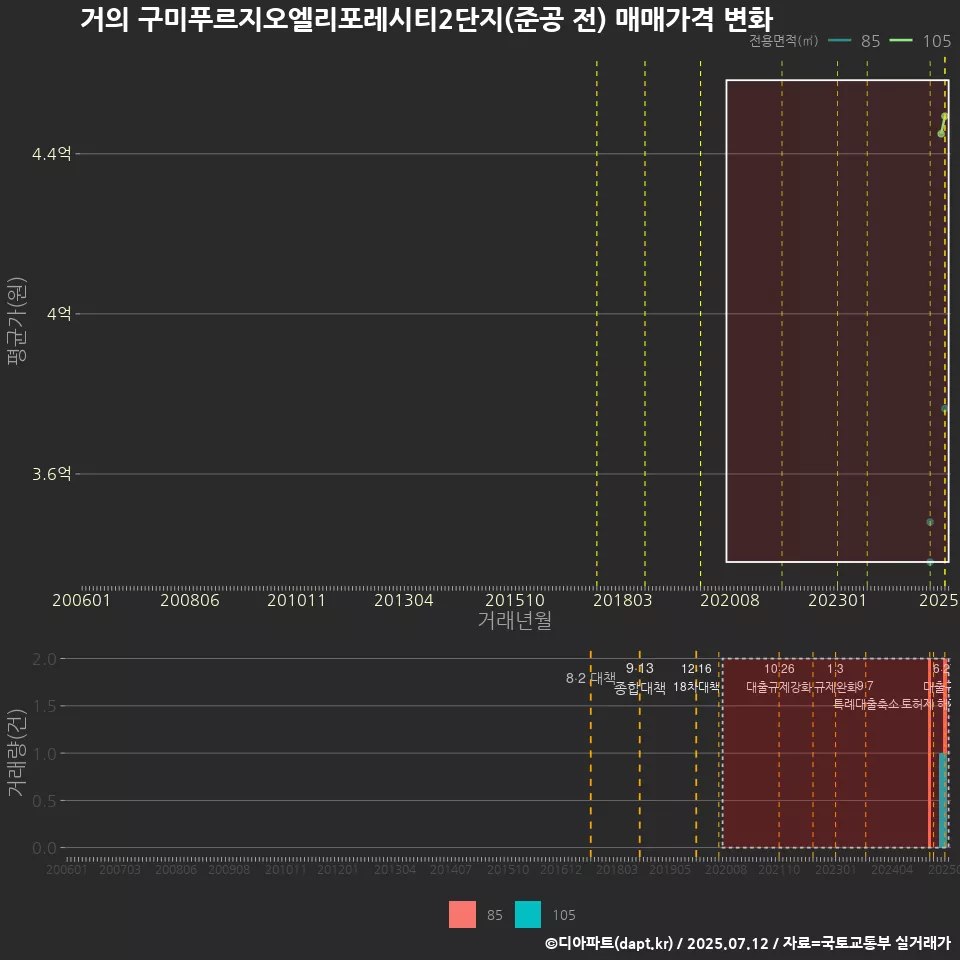Click the 1·3 annotation label
Viewport: 960px width, 960px height.
point(835,669)
